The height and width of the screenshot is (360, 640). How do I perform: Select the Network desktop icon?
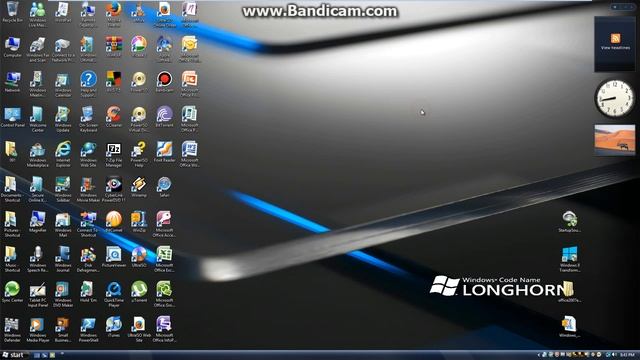pyautogui.click(x=12, y=82)
